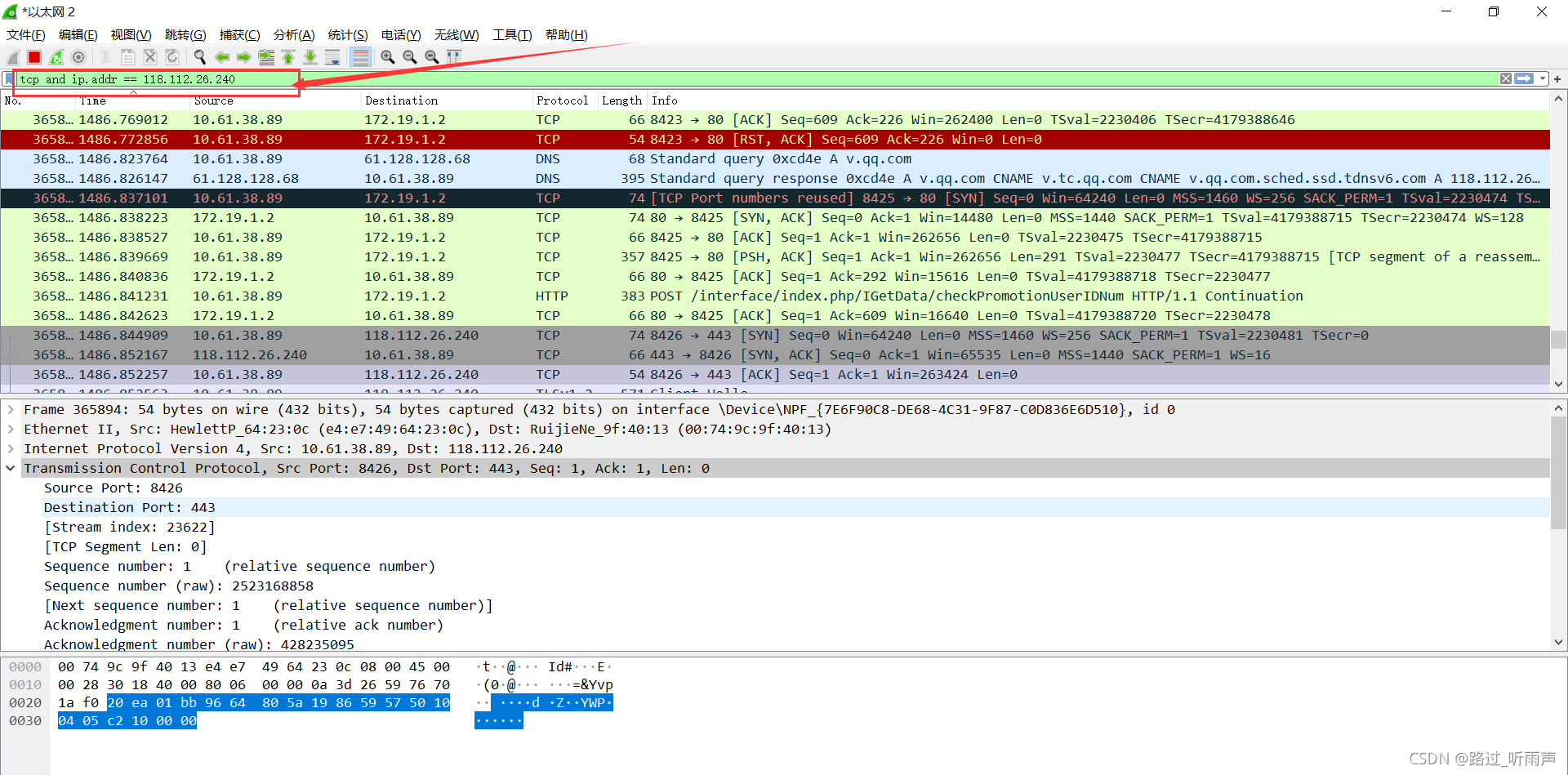The image size is (1568, 775).
Task: Click the display filter bookmark icon
Action: pos(9,79)
